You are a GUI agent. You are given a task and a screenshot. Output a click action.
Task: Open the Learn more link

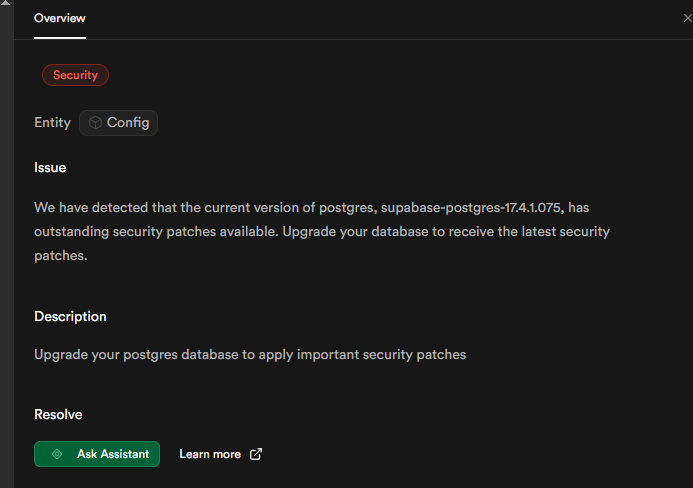coord(210,454)
